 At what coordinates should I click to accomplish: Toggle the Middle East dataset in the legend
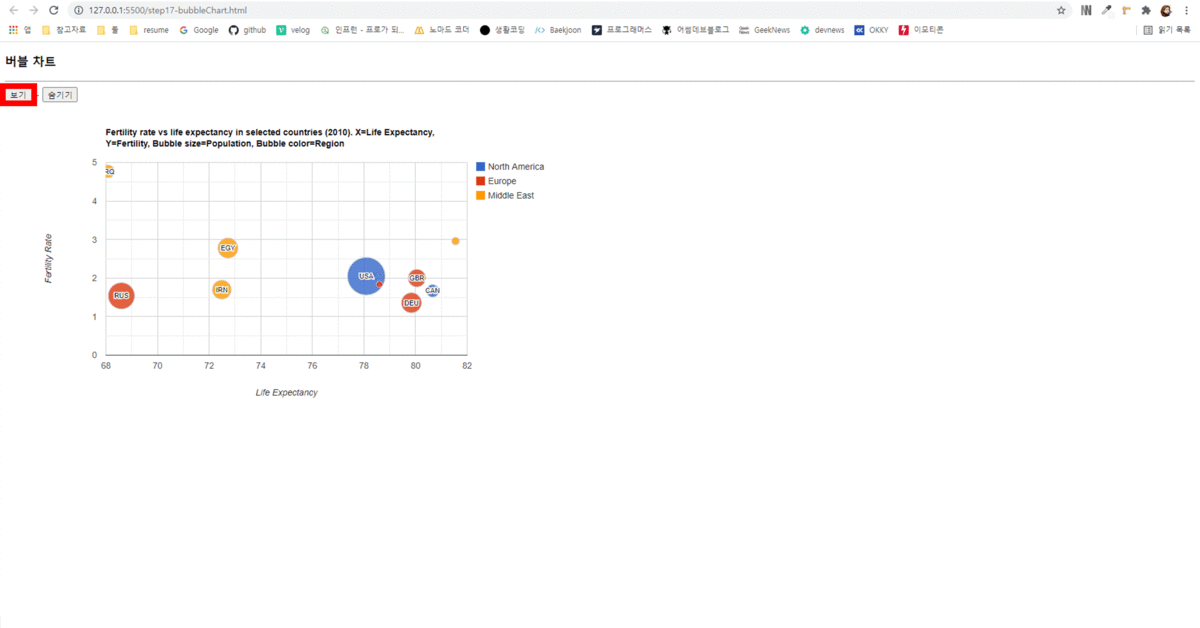pyautogui.click(x=505, y=196)
